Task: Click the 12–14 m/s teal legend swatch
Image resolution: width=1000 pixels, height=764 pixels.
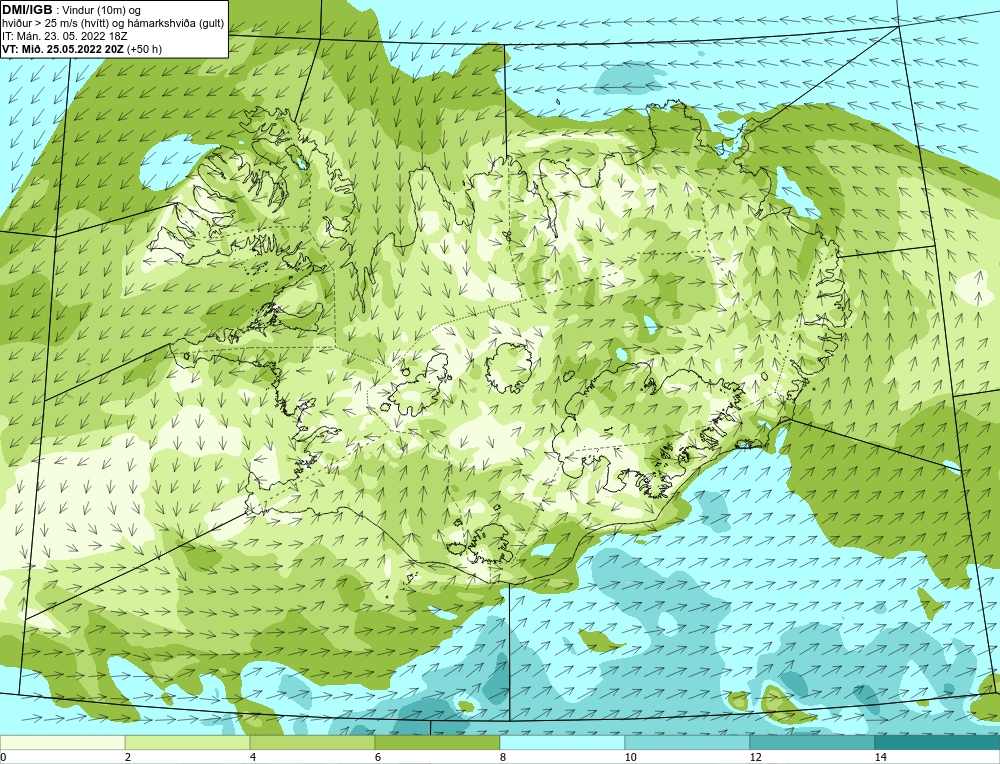Action: 812,743
